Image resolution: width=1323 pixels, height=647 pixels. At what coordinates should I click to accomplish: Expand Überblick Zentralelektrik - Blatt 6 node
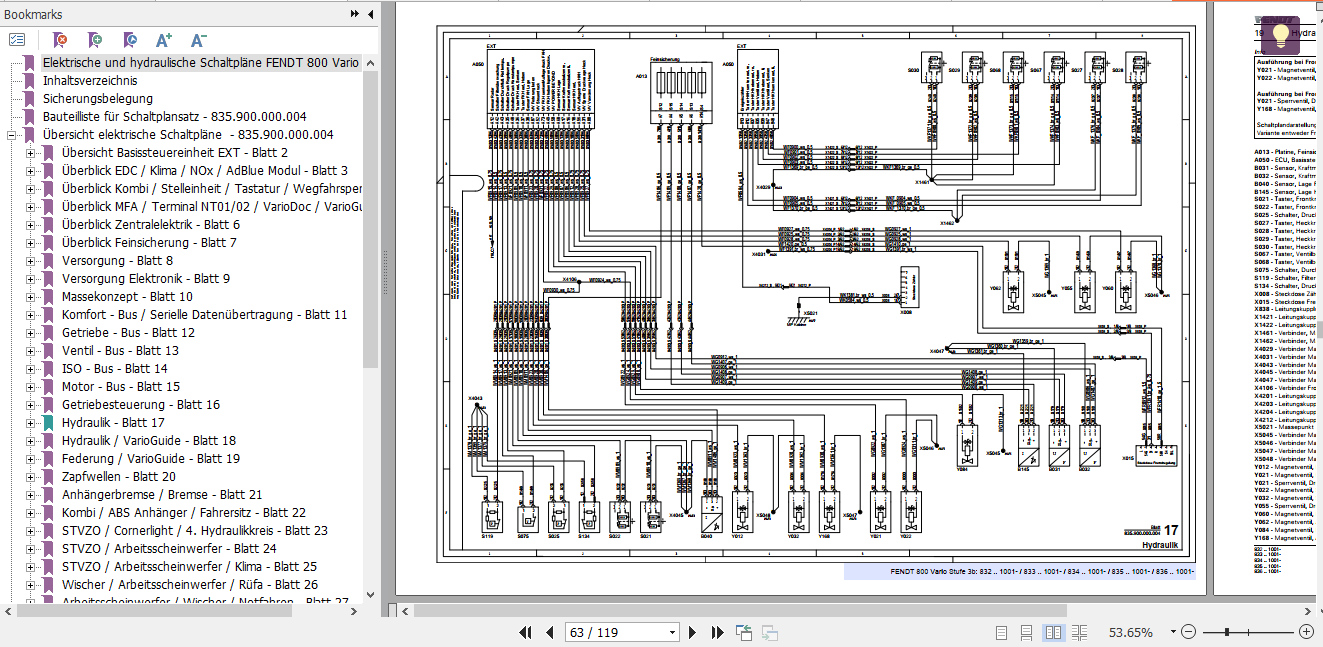click(30, 225)
